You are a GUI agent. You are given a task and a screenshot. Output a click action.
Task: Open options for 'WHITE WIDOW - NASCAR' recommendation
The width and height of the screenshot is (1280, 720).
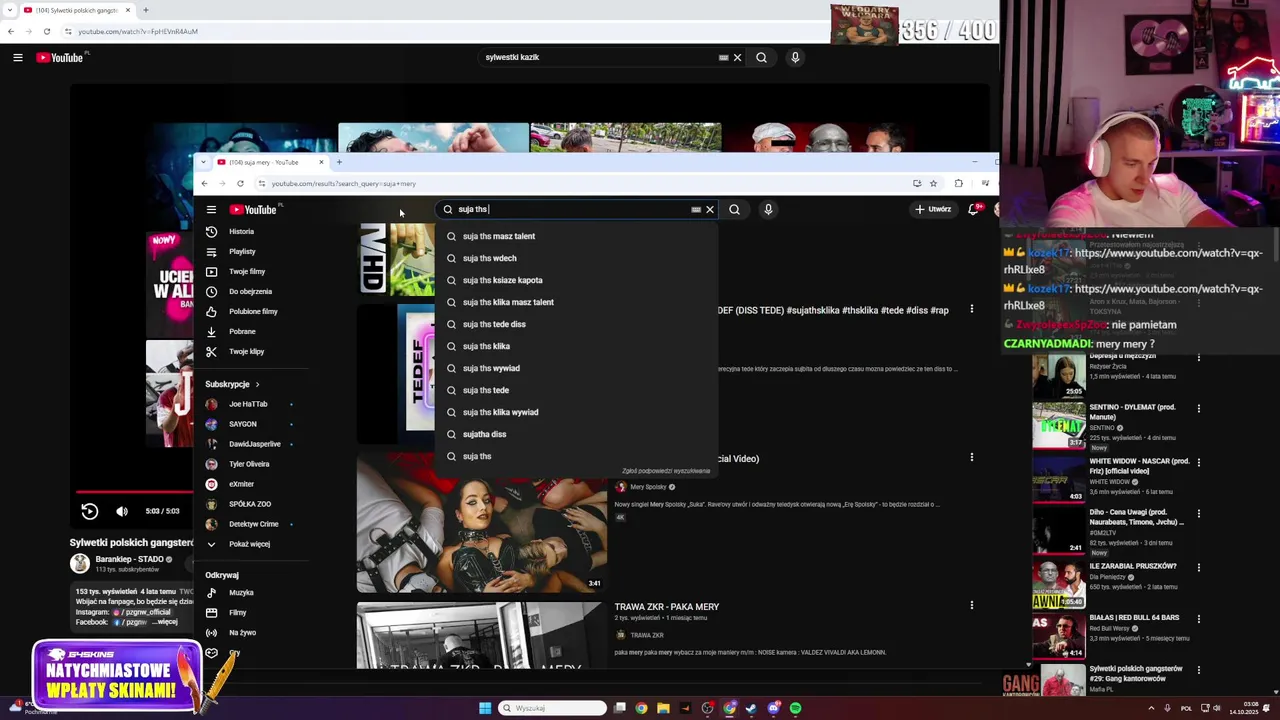click(x=1198, y=462)
